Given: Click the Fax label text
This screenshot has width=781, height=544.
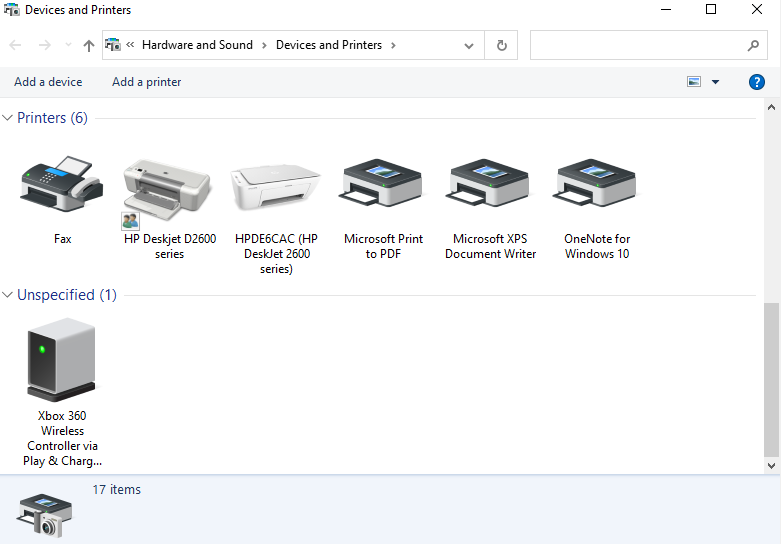Looking at the screenshot, I should [x=63, y=239].
